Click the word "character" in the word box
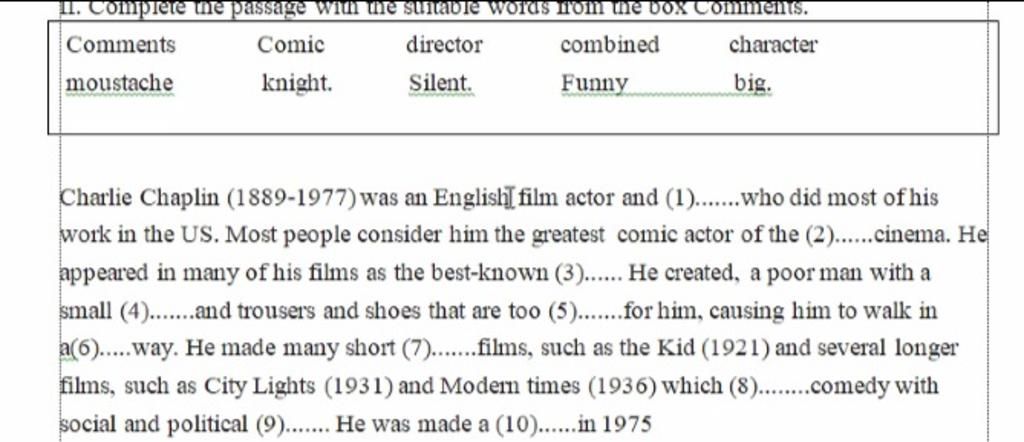The width and height of the screenshot is (1024, 442). pyautogui.click(x=773, y=45)
